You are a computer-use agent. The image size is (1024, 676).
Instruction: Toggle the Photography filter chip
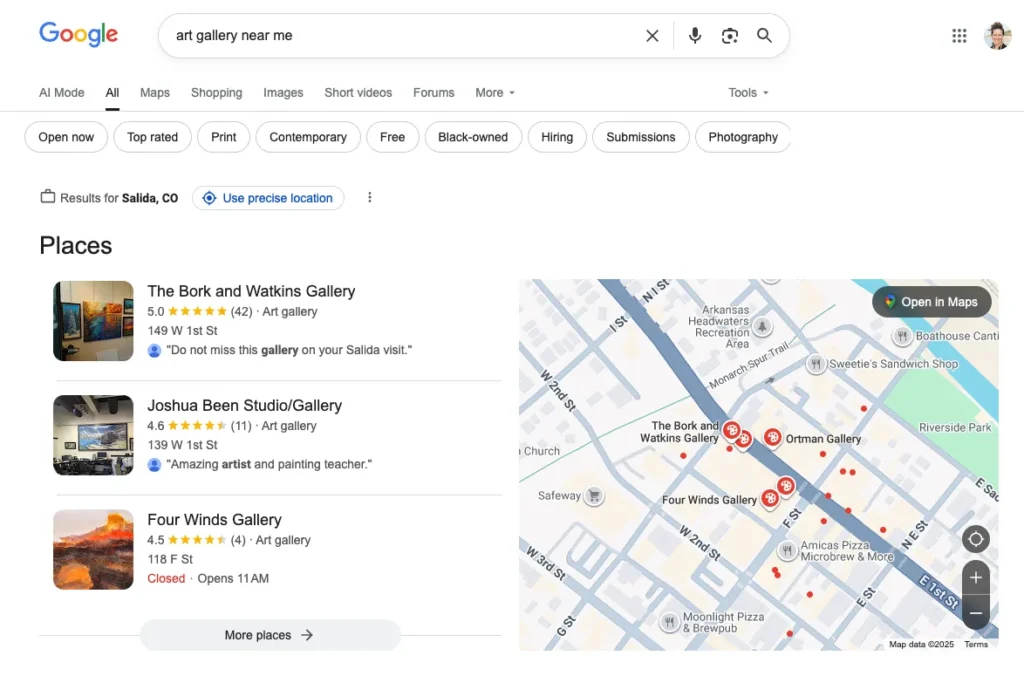coord(743,137)
